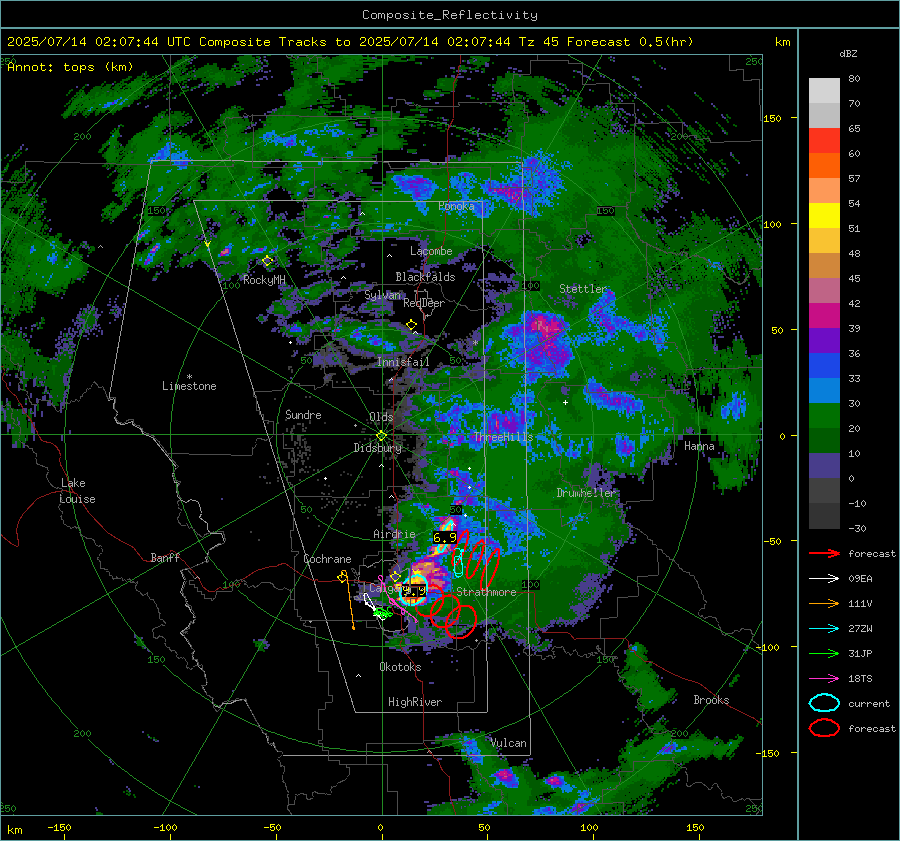The image size is (900, 841).
Task: Click the red forecast arrow legend icon
Action: click(824, 553)
